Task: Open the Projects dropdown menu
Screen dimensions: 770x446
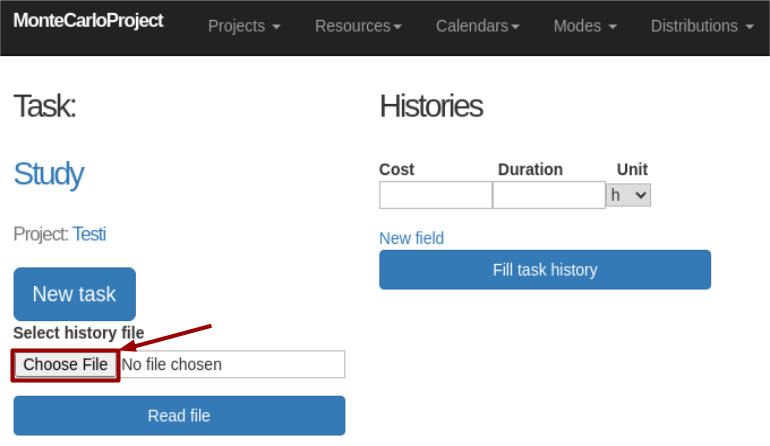Action: click(244, 26)
